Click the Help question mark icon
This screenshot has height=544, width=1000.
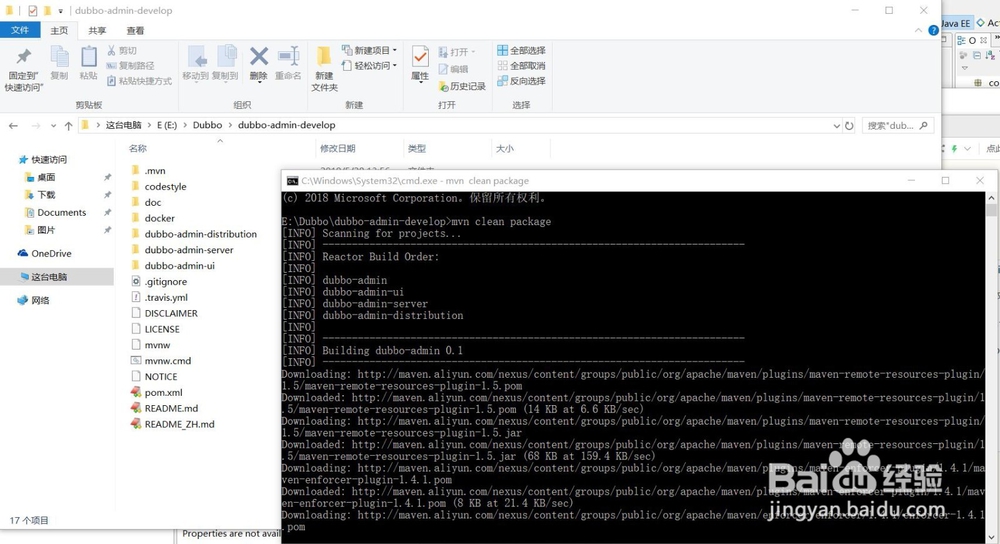click(933, 30)
